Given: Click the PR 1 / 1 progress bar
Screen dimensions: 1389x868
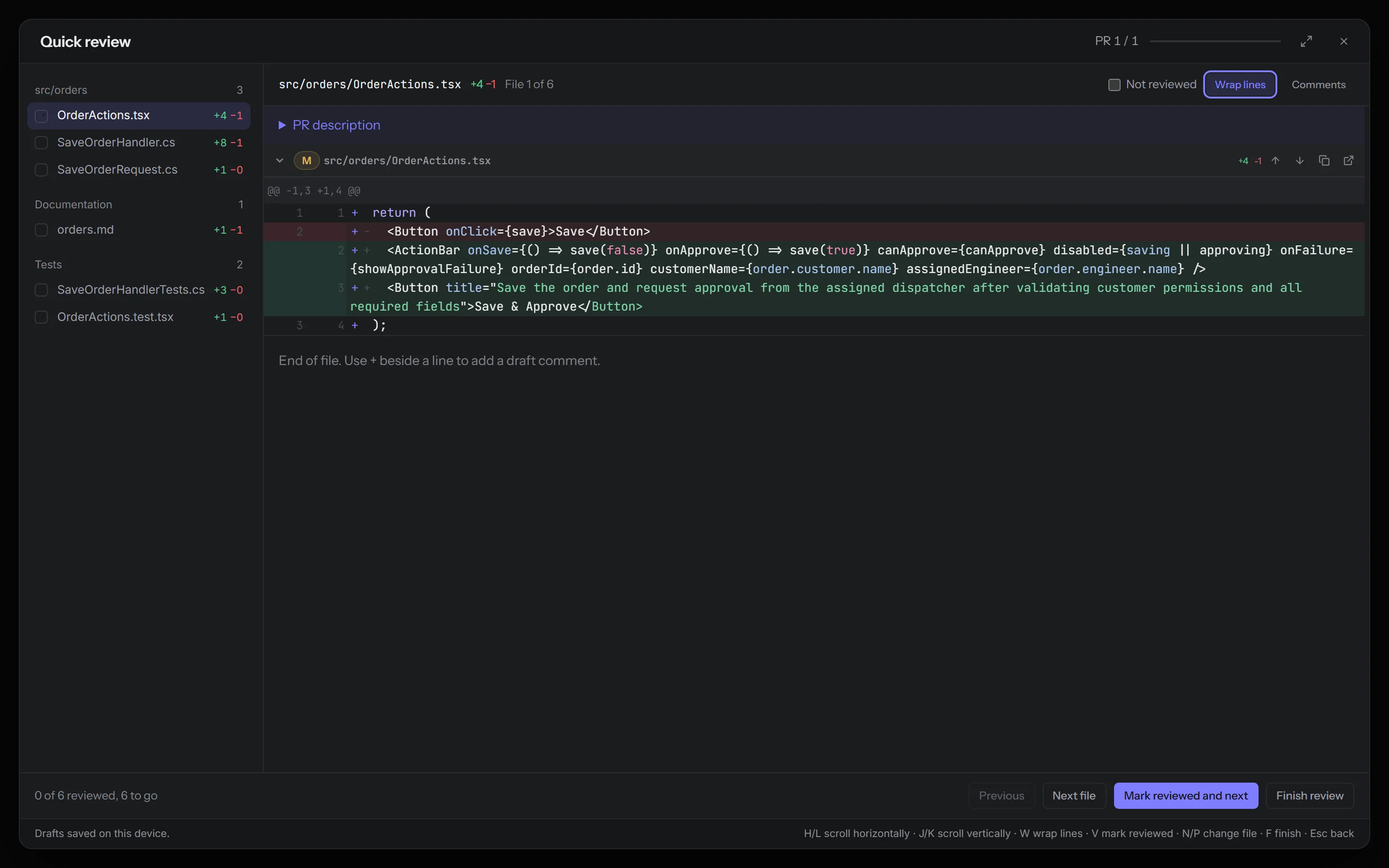Looking at the screenshot, I should tap(1215, 41).
